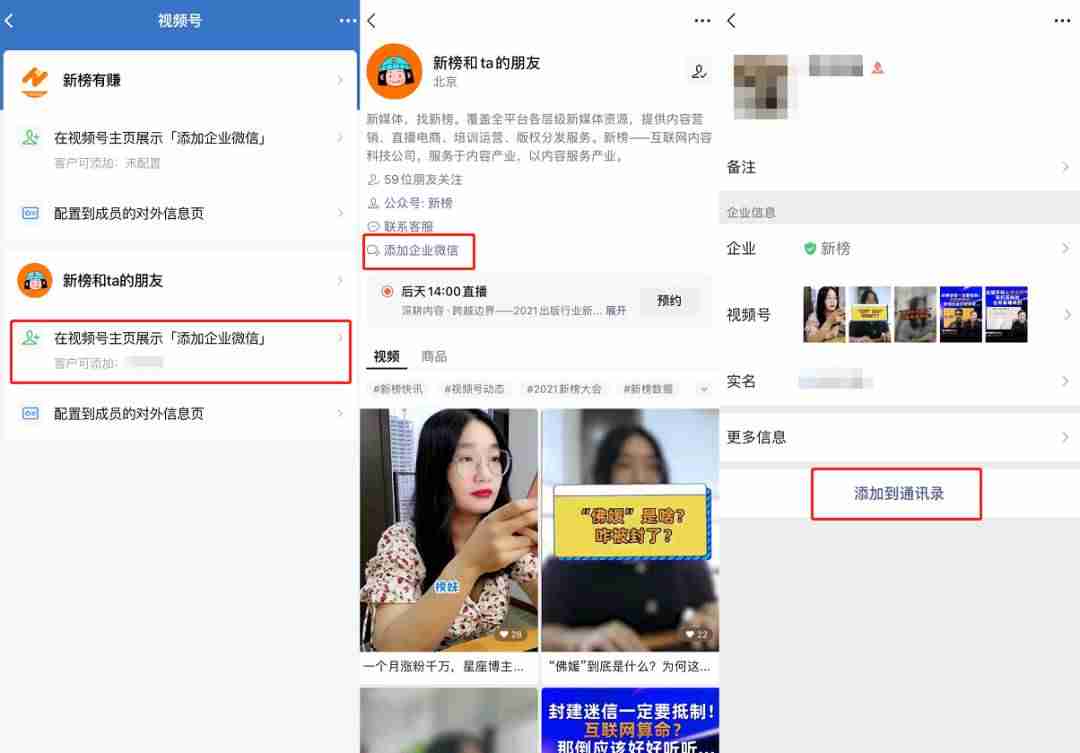Tap 添加企业微信 link on profile
The width and height of the screenshot is (1080, 753).
point(413,251)
